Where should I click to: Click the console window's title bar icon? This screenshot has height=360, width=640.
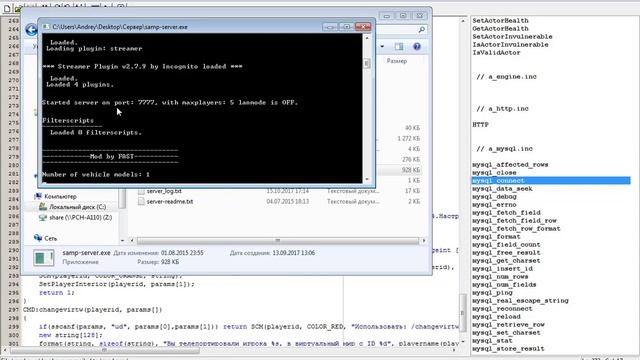point(46,27)
